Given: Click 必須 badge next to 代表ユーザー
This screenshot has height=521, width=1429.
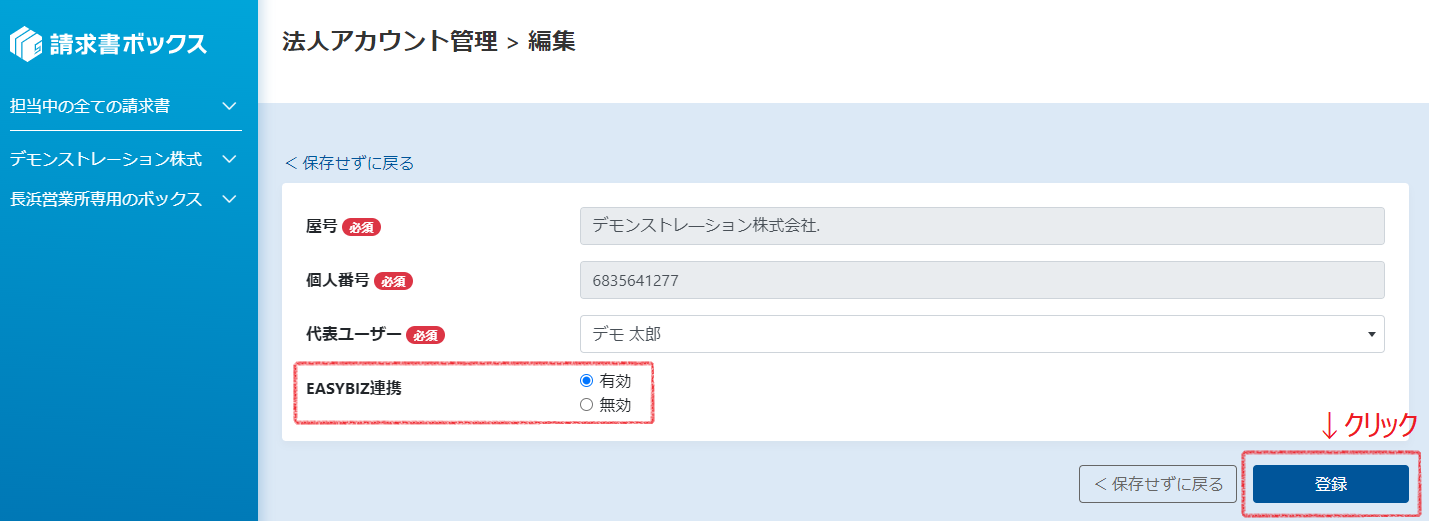Looking at the screenshot, I should [425, 335].
